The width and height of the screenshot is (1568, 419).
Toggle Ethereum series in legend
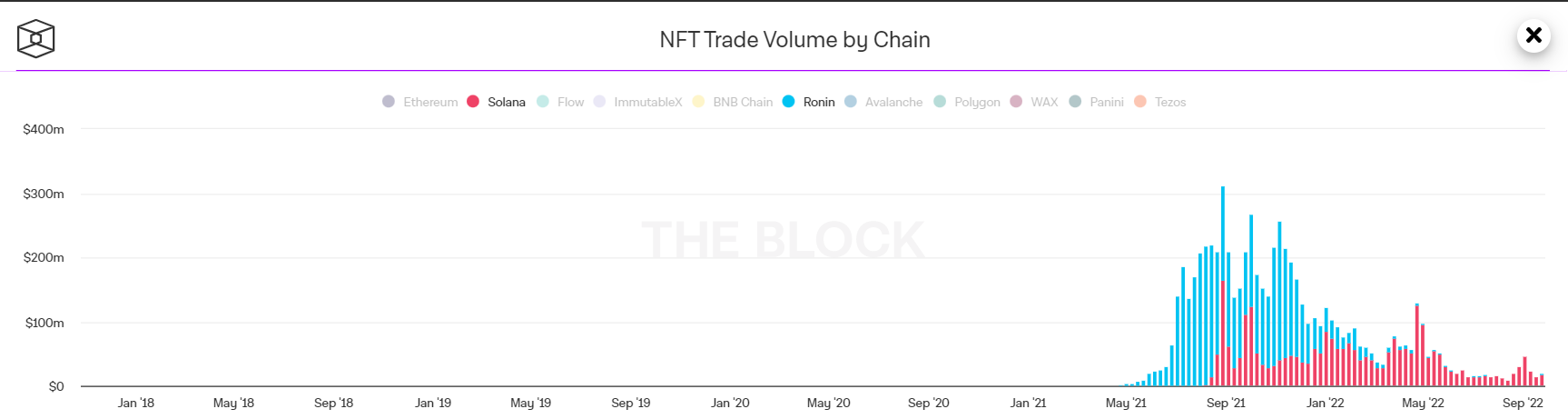pos(430,102)
